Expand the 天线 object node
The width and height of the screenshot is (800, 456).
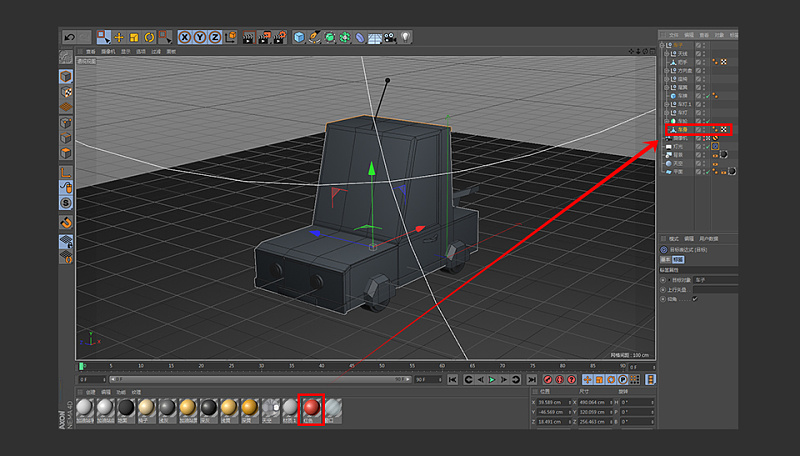666,54
